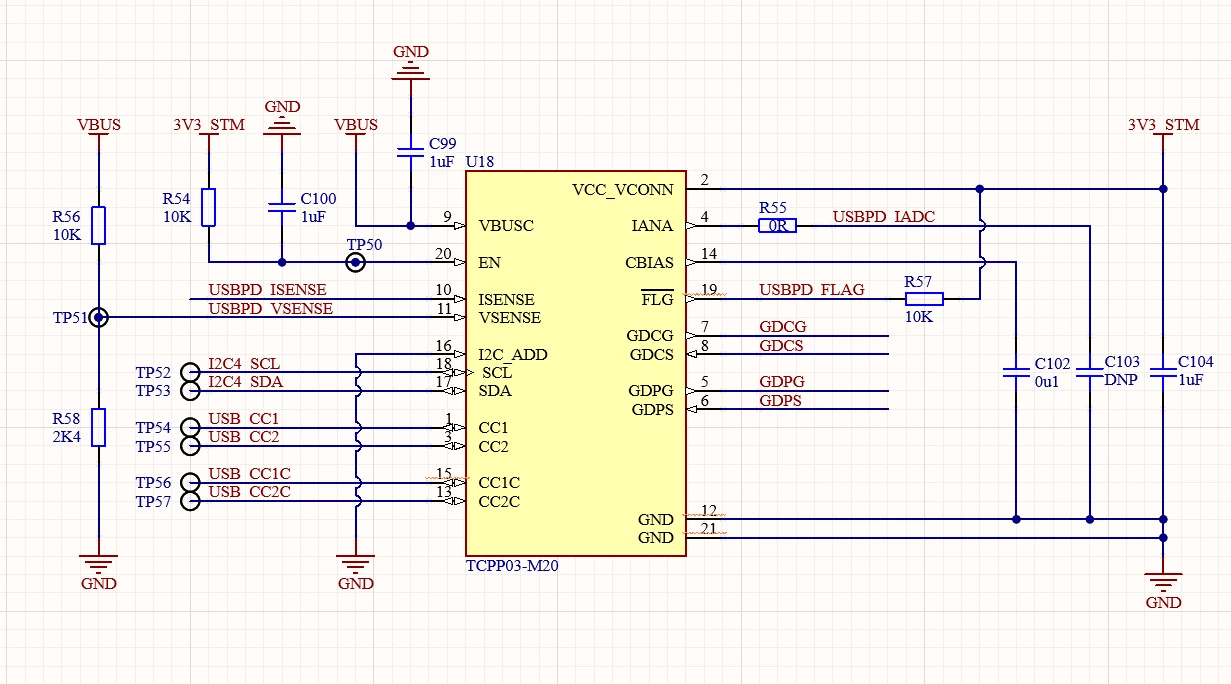
Task: Click pin number 14 at CBIAS
Action: pyautogui.click(x=708, y=254)
